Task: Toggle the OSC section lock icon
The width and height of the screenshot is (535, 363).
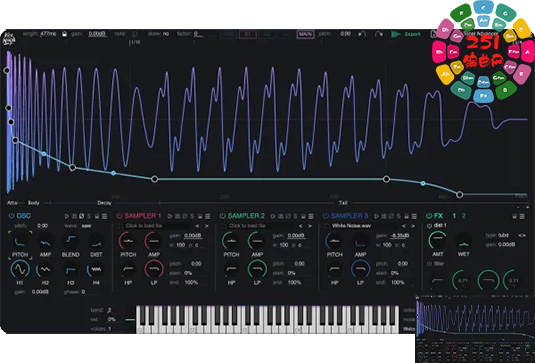Action: (97, 216)
